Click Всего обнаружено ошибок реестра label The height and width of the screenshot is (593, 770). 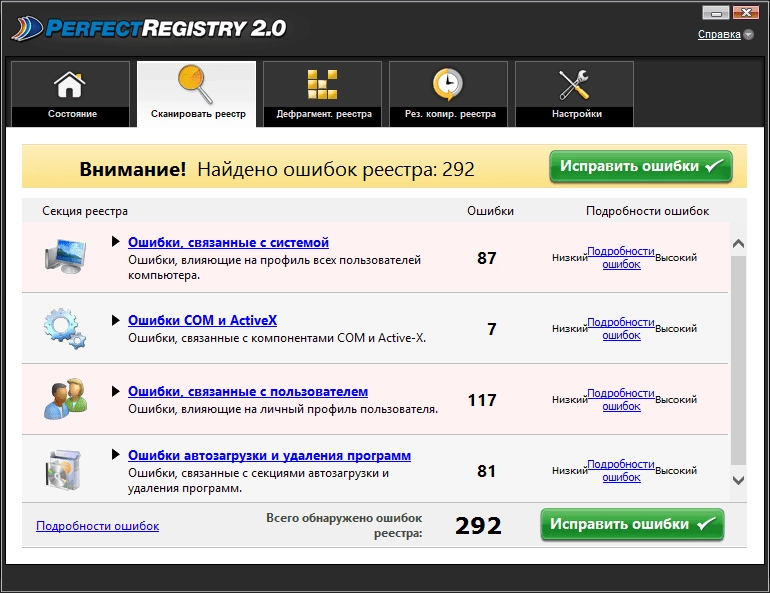(x=344, y=525)
